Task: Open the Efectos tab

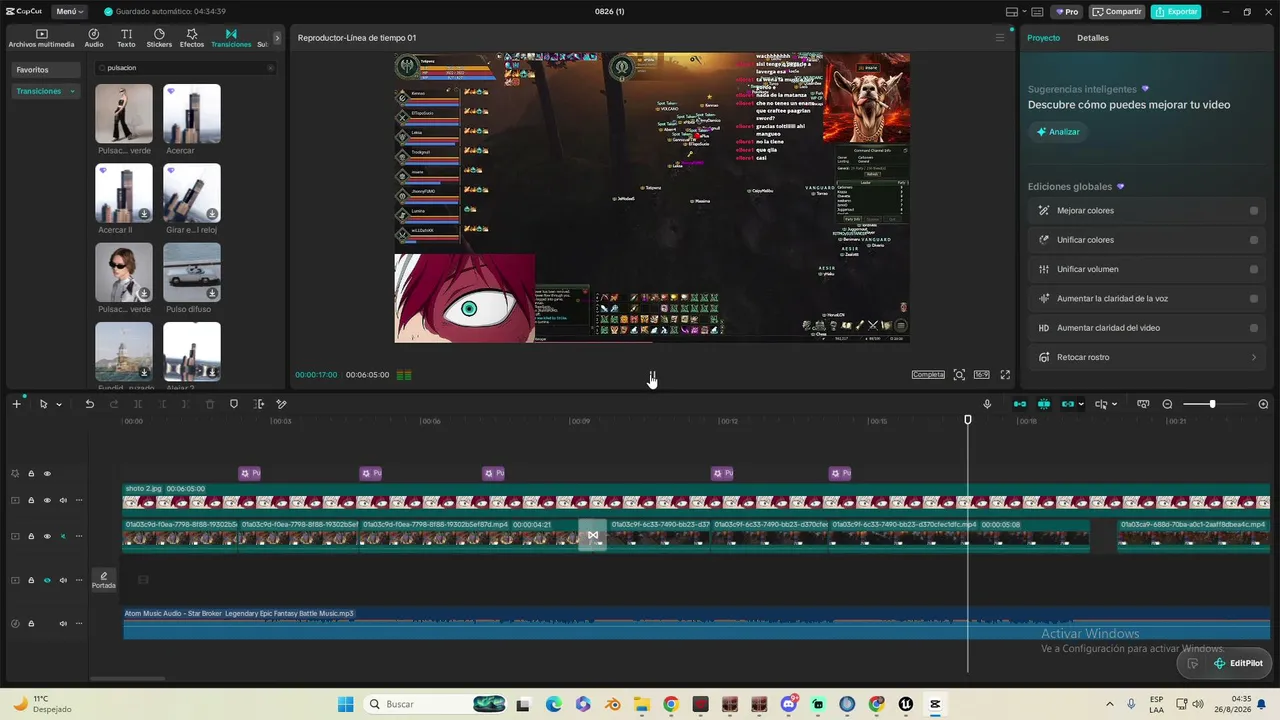Action: tap(192, 38)
